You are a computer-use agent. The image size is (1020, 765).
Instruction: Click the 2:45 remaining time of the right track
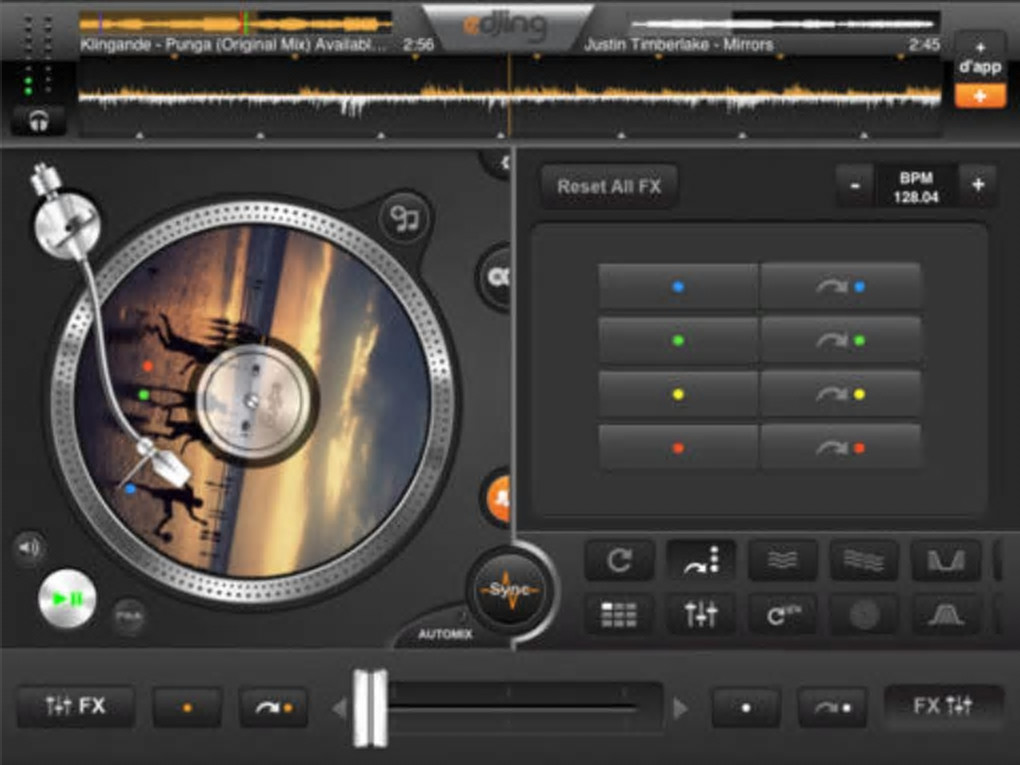pos(924,45)
